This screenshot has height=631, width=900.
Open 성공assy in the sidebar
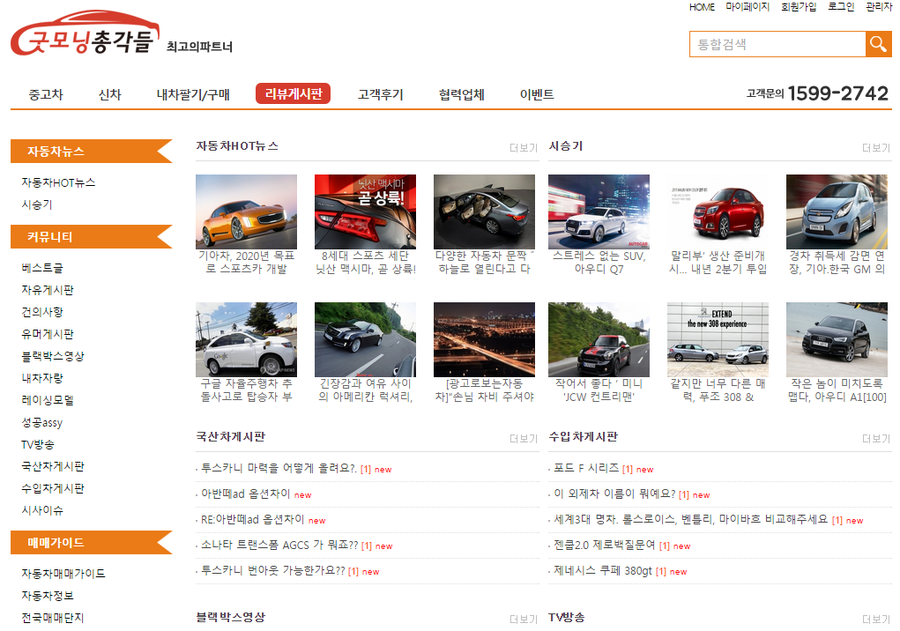coord(42,423)
